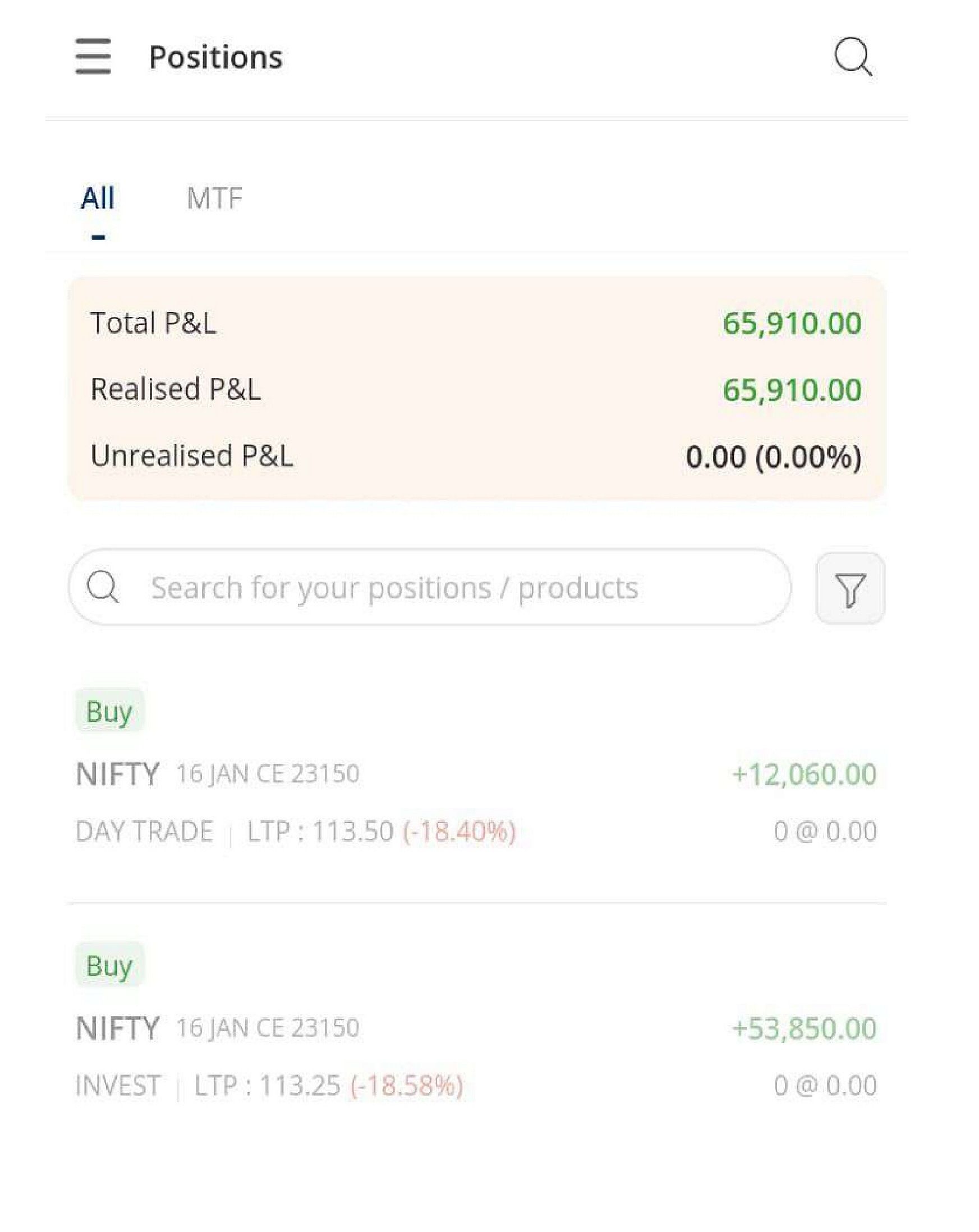Click the LTP 113.50 (-18.40%) text
Screen dimensions: 979x1232
[x=382, y=832]
